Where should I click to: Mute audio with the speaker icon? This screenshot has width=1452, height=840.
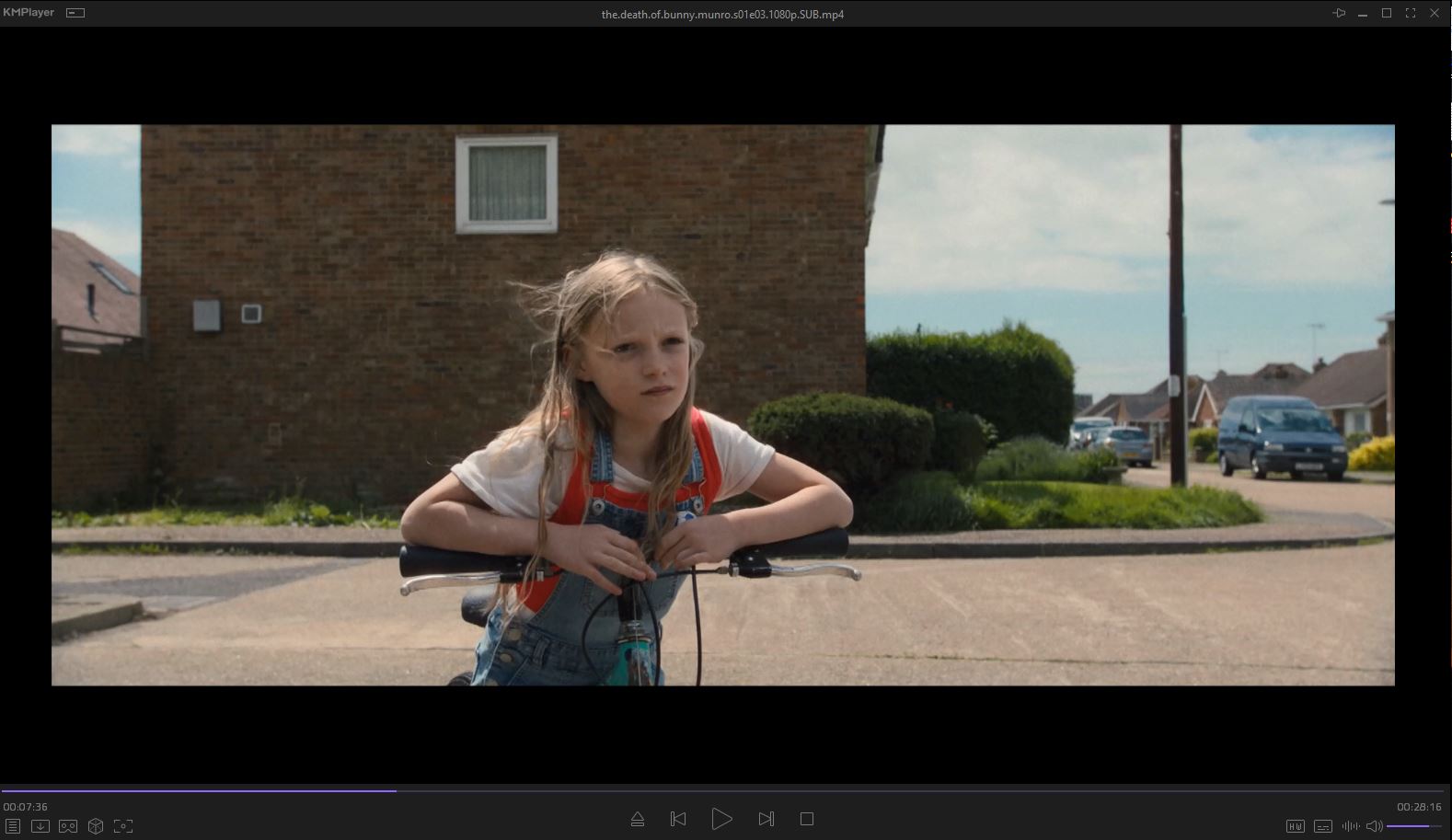(1374, 826)
